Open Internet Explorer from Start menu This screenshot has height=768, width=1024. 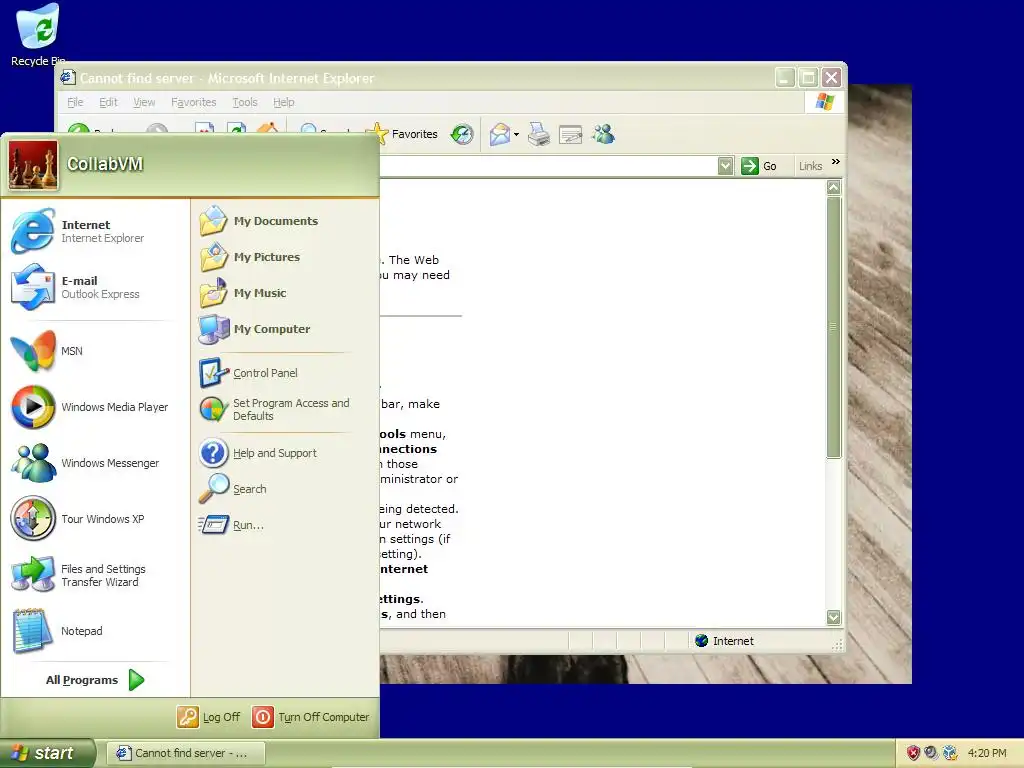coord(95,231)
